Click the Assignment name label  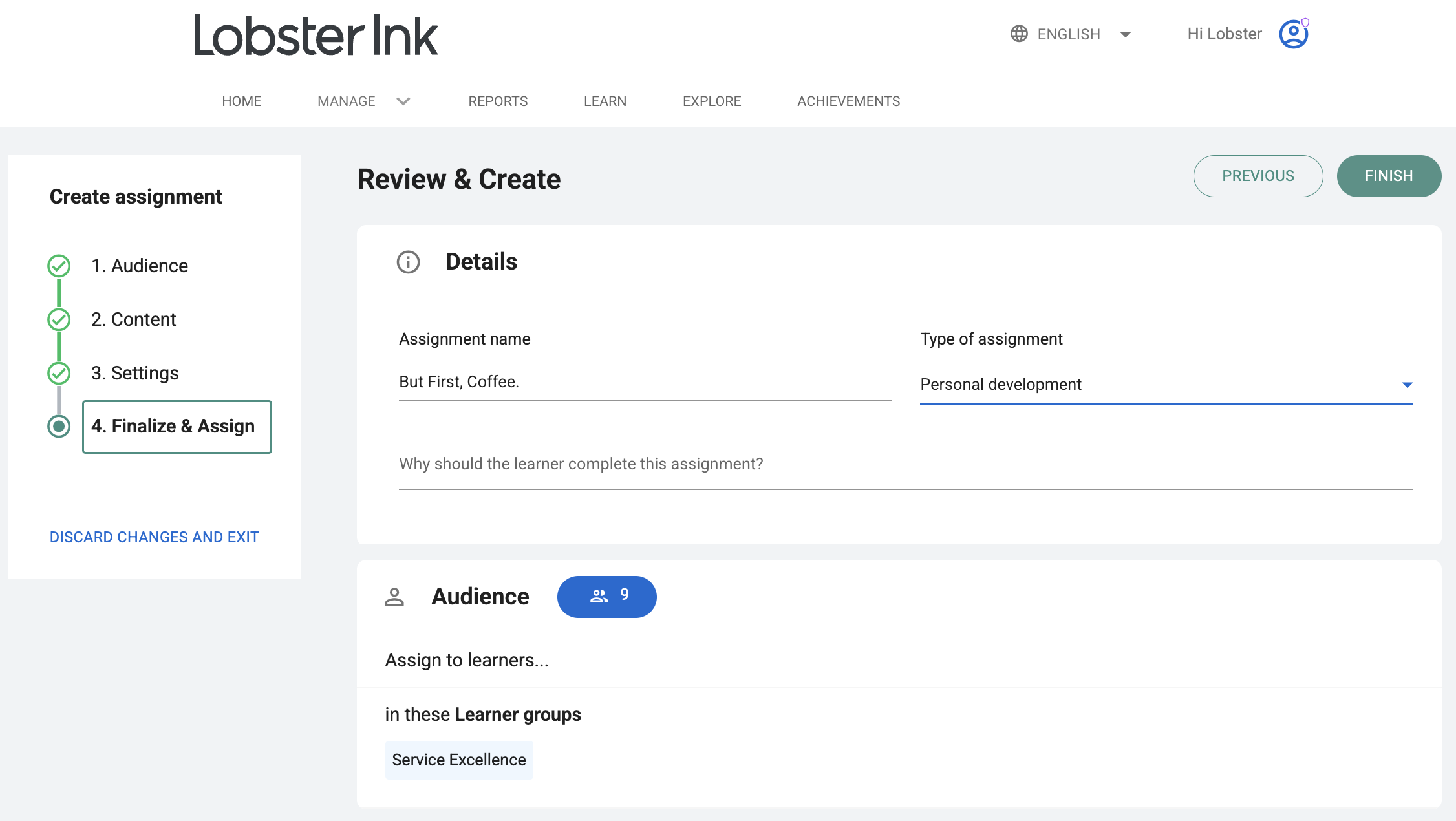coord(464,339)
